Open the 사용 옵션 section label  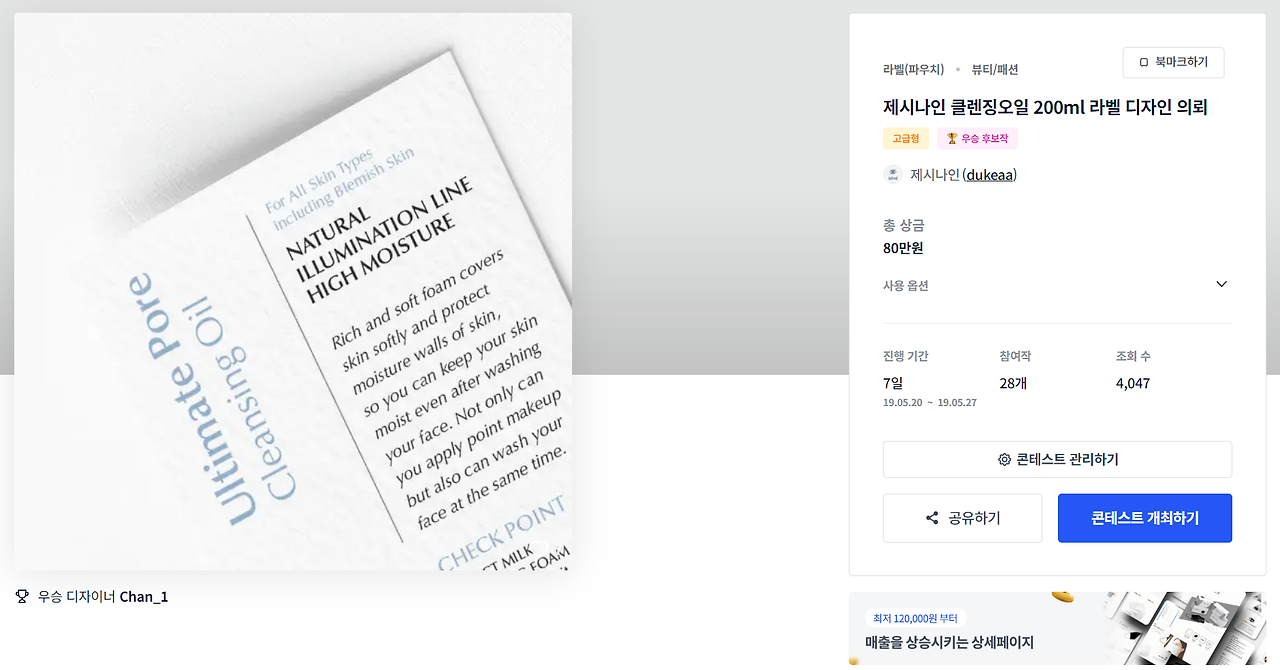[x=906, y=286]
